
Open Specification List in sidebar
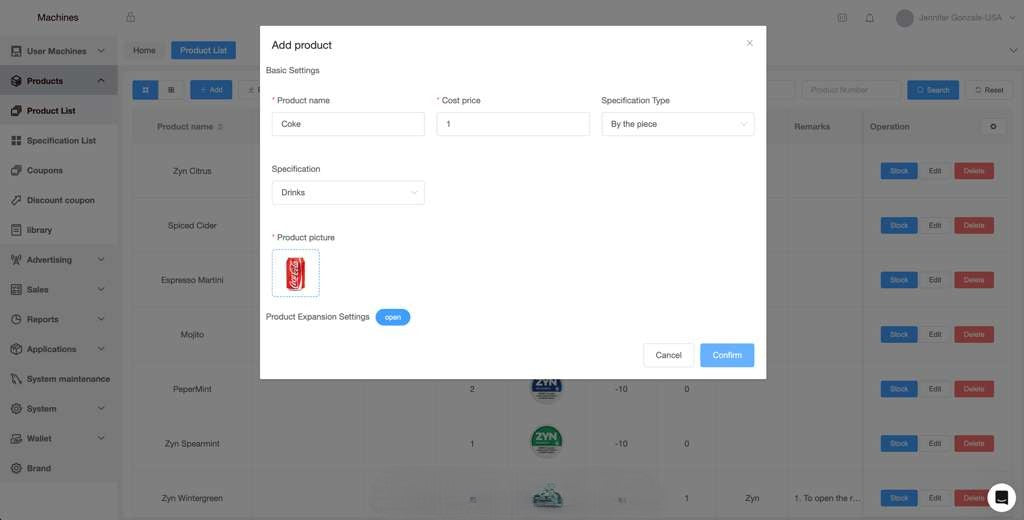coord(61,141)
